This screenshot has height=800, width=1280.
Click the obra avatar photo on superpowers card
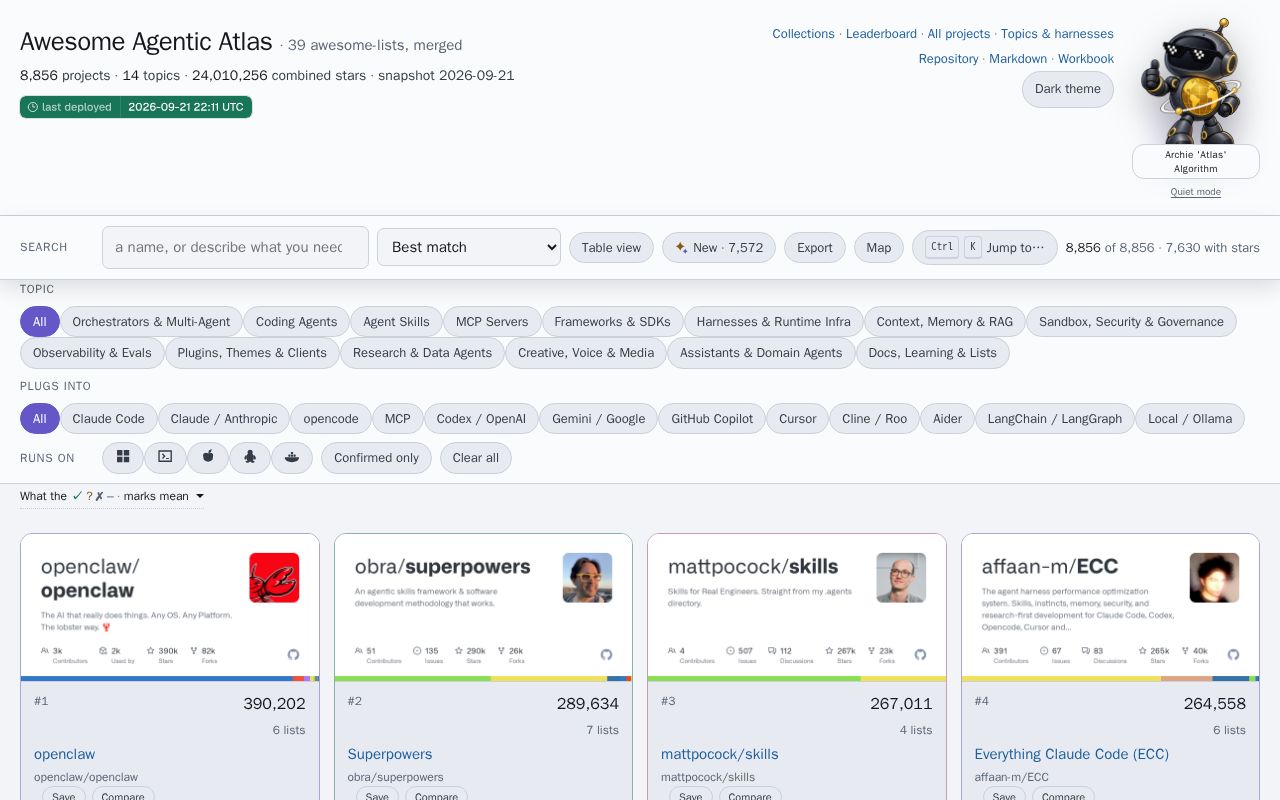coord(587,578)
